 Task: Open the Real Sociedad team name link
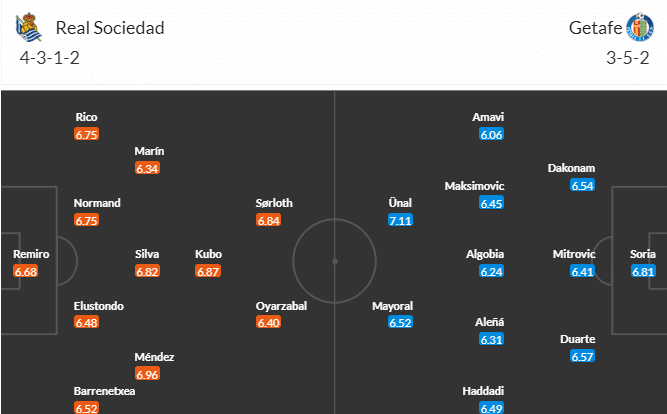[x=110, y=28]
